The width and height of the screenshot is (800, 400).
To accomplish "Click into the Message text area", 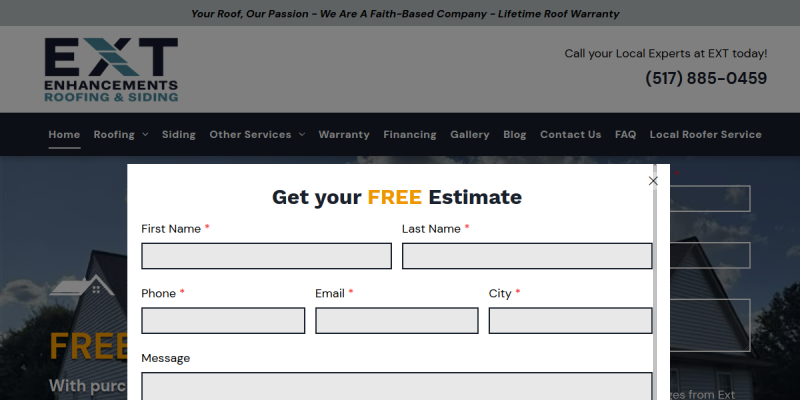I will [x=396, y=386].
